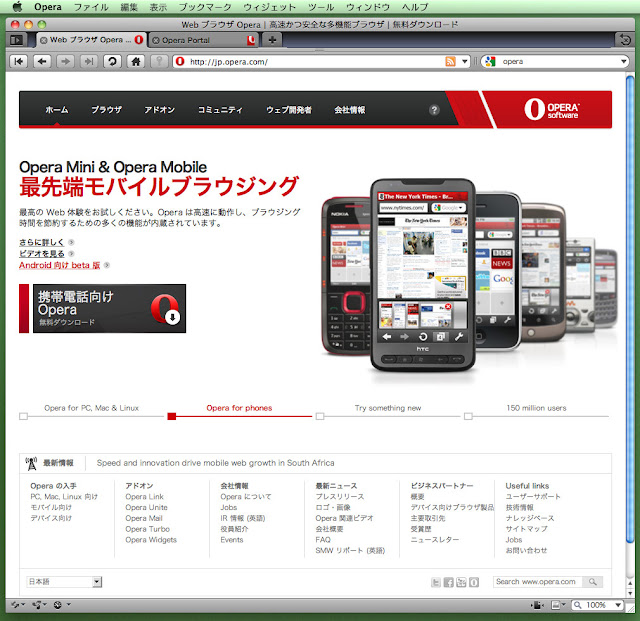Open the 日本語 language dropdown
Image resolution: width=640 pixels, height=621 pixels.
coord(64,582)
